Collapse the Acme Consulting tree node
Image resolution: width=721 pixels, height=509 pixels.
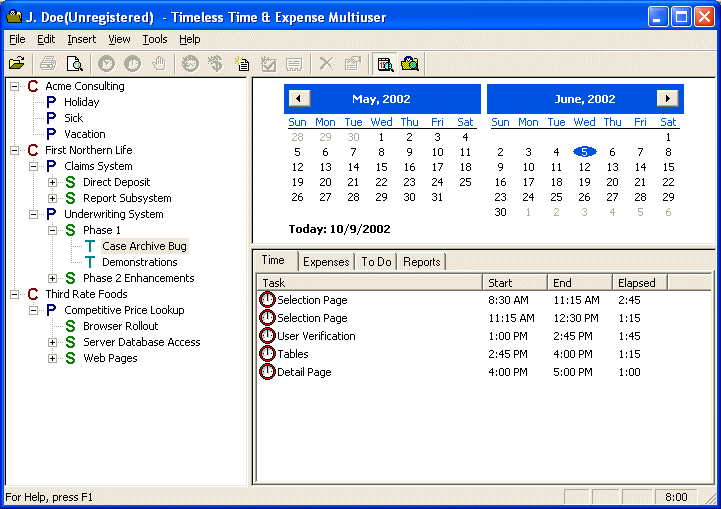tap(15, 86)
